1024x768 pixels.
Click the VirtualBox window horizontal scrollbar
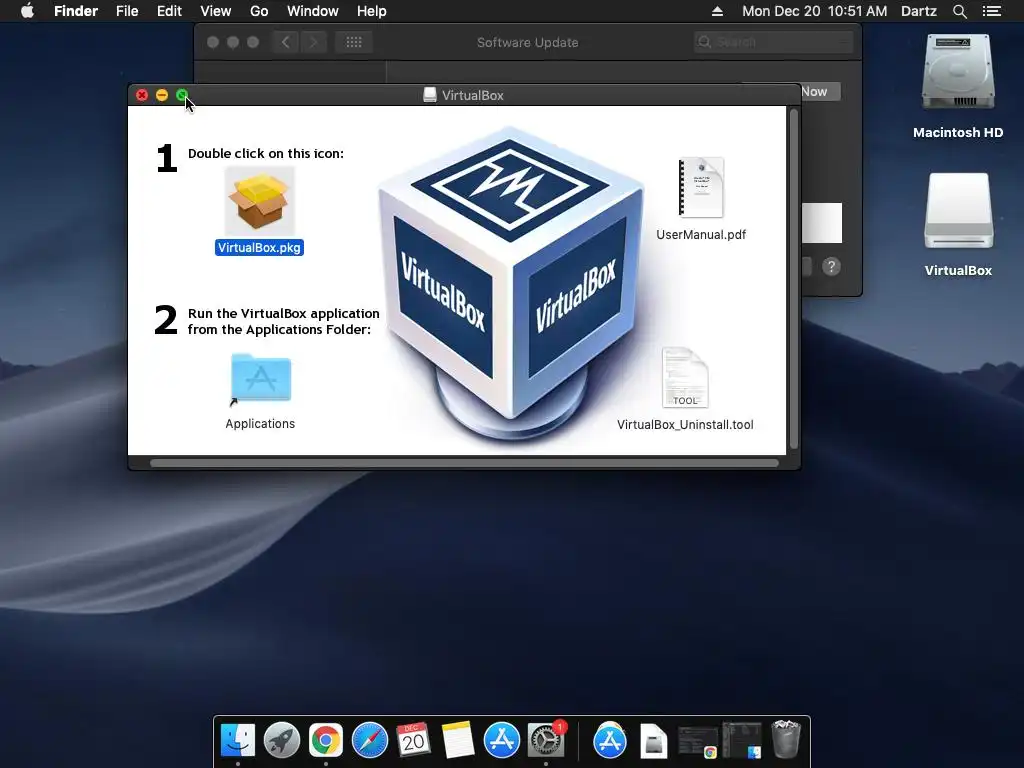pyautogui.click(x=464, y=463)
